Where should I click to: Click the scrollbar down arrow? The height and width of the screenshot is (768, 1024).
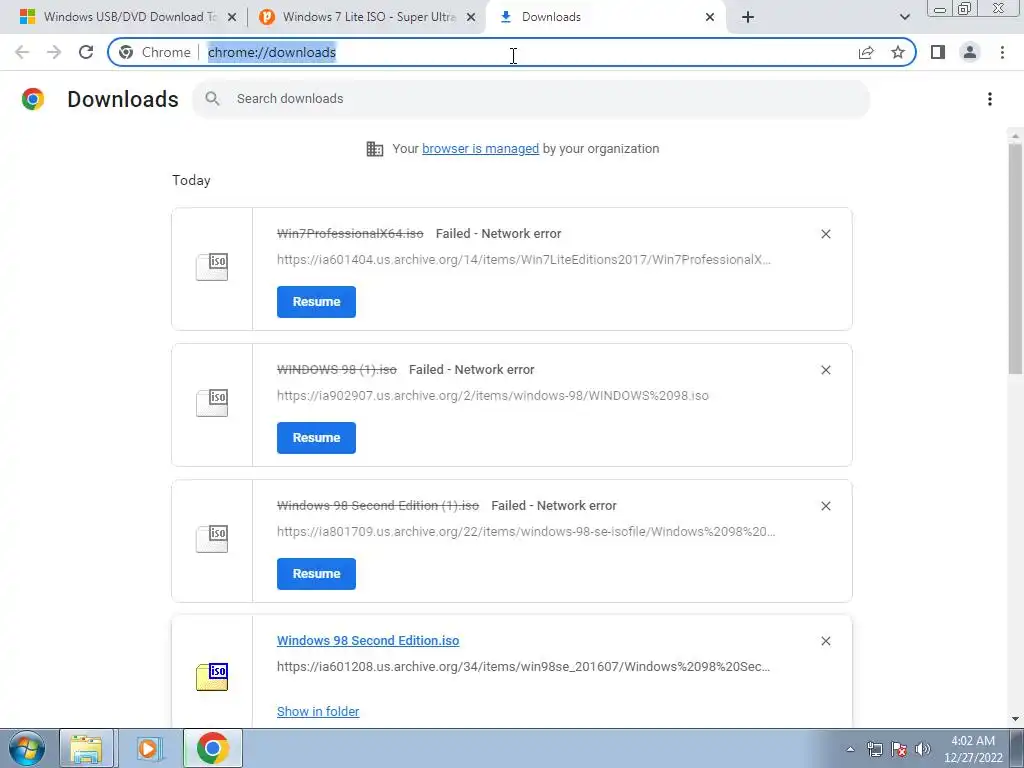(x=1015, y=719)
